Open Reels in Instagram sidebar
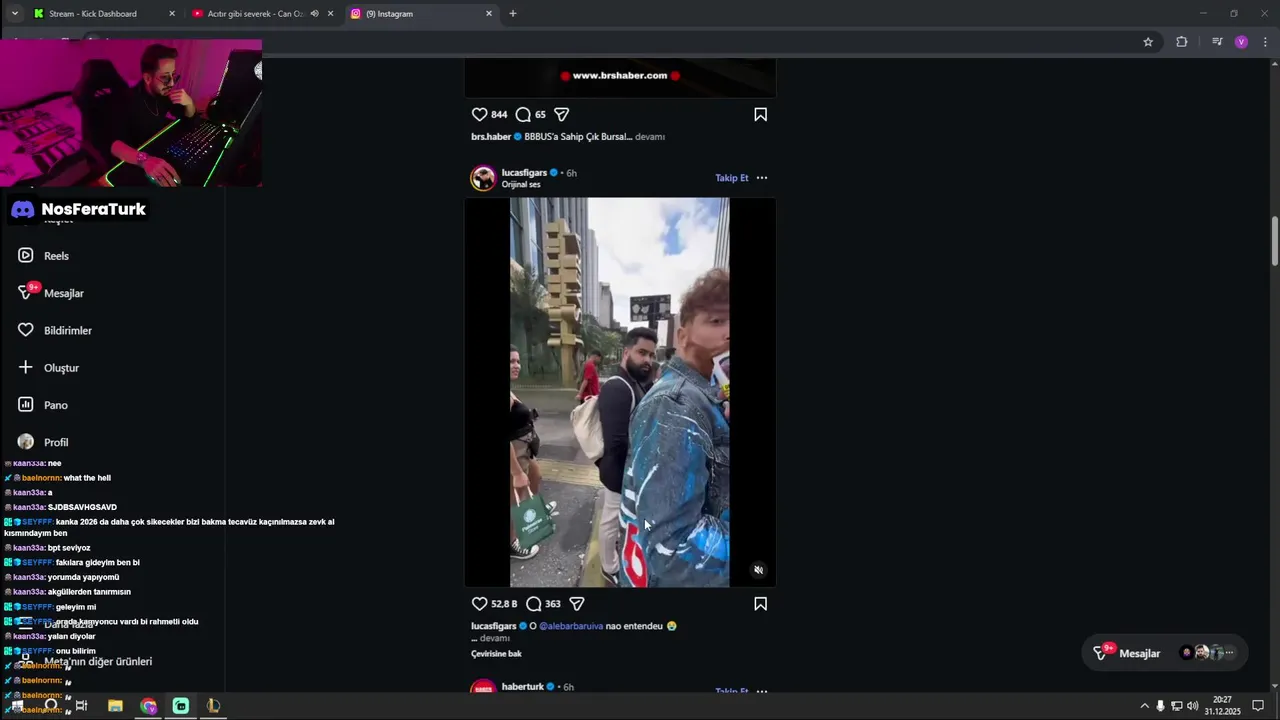1280x720 pixels. point(44,256)
